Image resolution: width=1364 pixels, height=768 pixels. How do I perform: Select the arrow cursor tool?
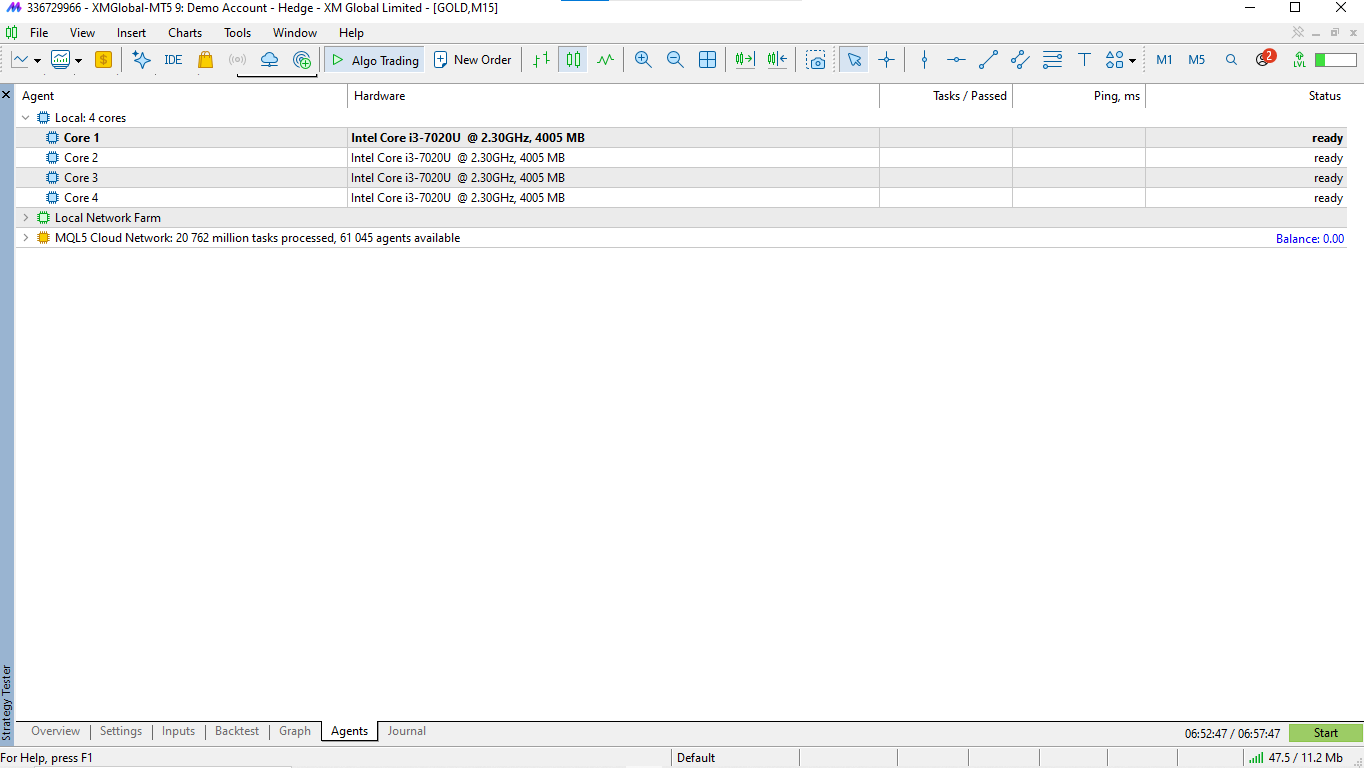click(854, 60)
